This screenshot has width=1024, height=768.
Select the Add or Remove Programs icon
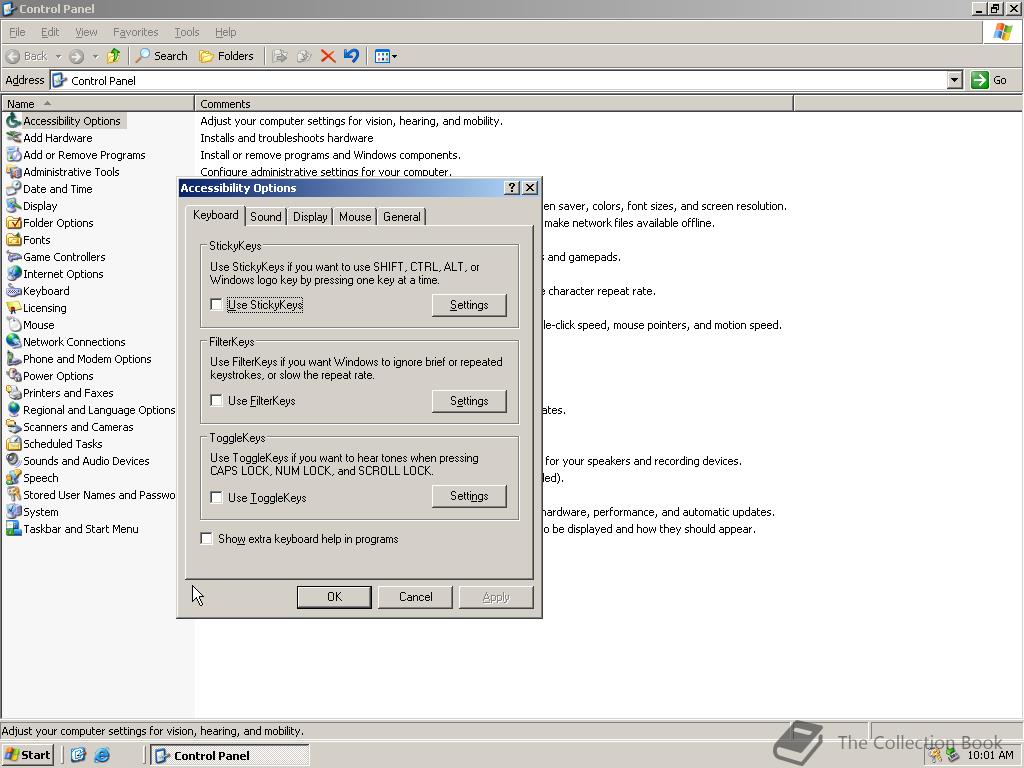click(13, 155)
